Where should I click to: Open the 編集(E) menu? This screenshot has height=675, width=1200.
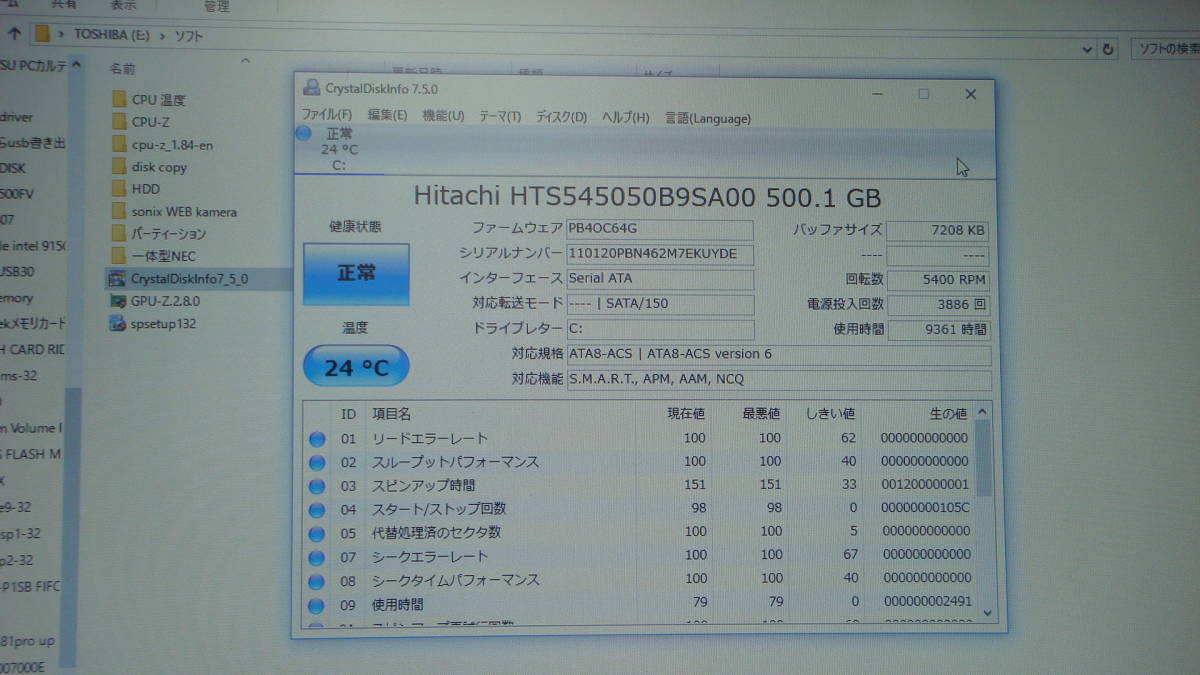coord(387,115)
